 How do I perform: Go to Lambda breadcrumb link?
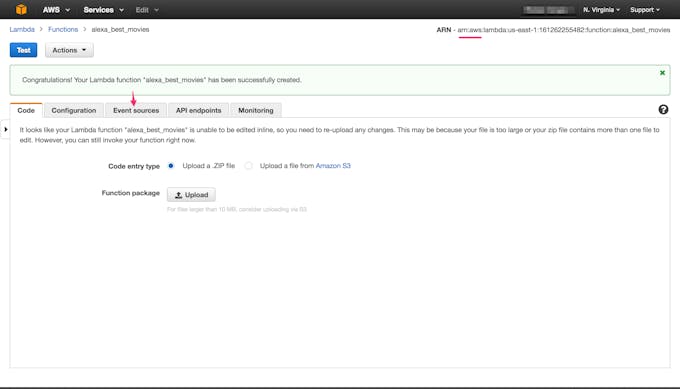coord(22,29)
